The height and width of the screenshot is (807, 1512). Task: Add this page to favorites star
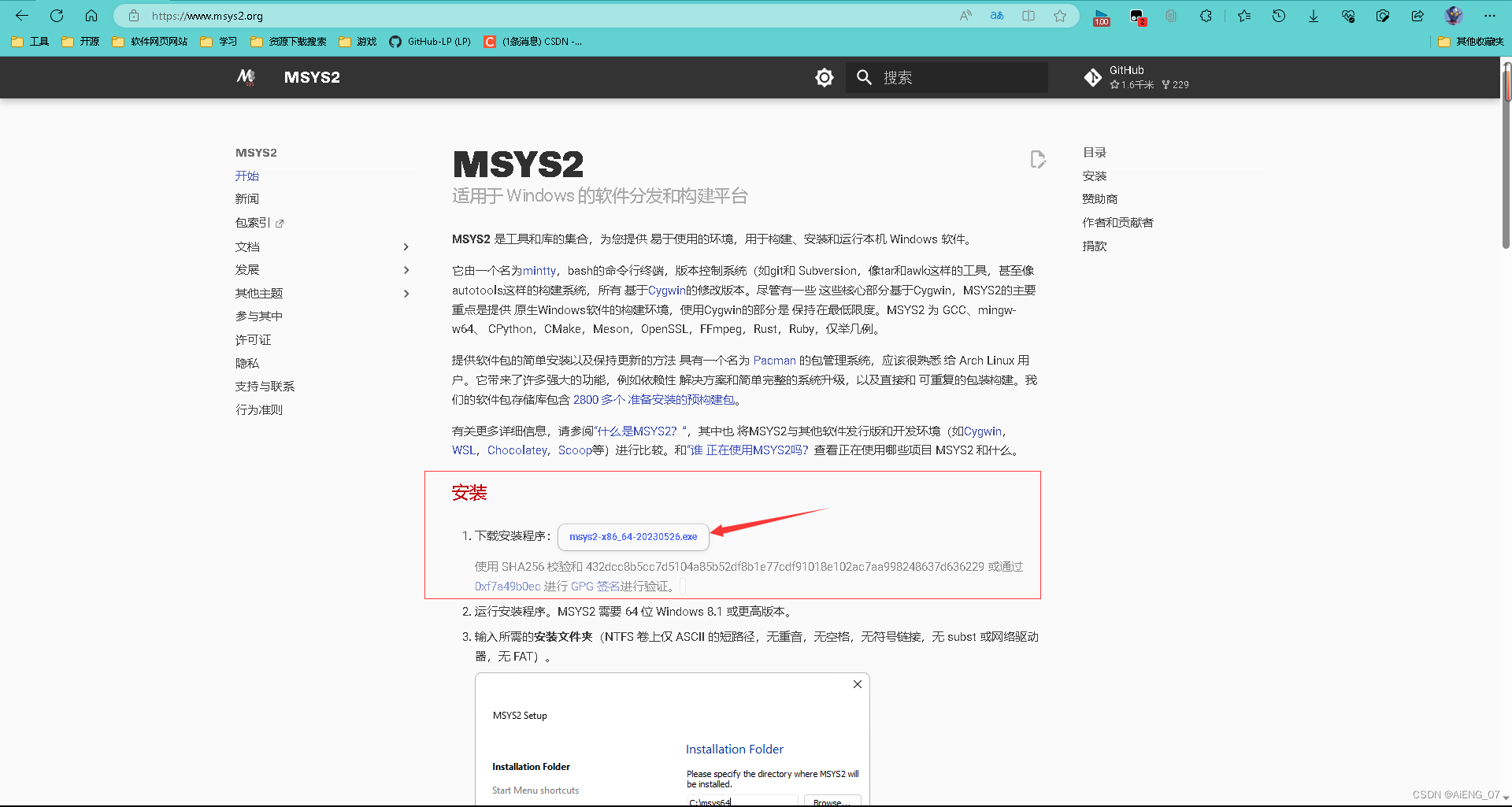pos(1060,16)
